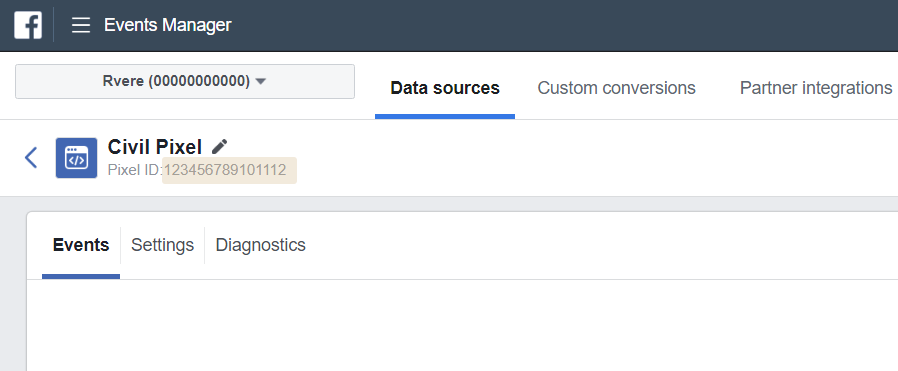Click the pencil icon to rename Civil Pixel
Viewport: 898px width, 371px height.
pyautogui.click(x=219, y=147)
